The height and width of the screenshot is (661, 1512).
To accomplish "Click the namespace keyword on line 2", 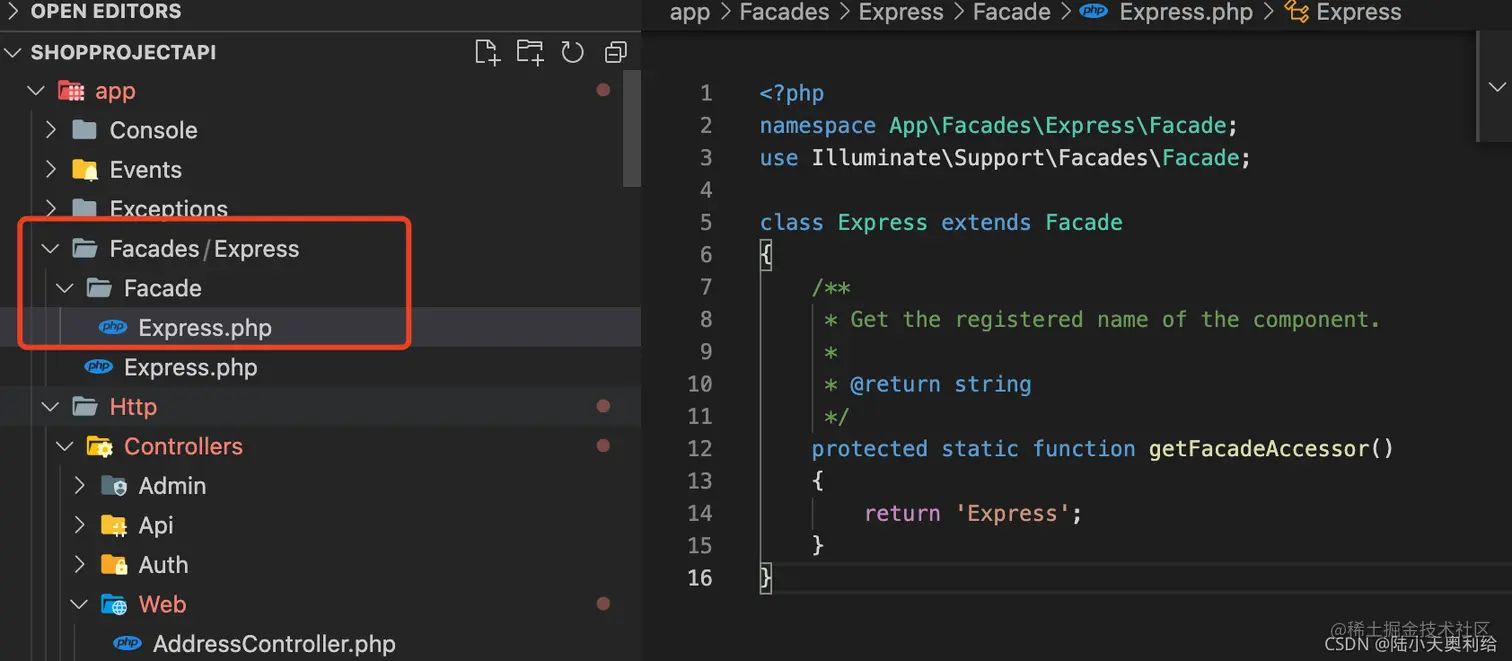I will click(x=817, y=125).
